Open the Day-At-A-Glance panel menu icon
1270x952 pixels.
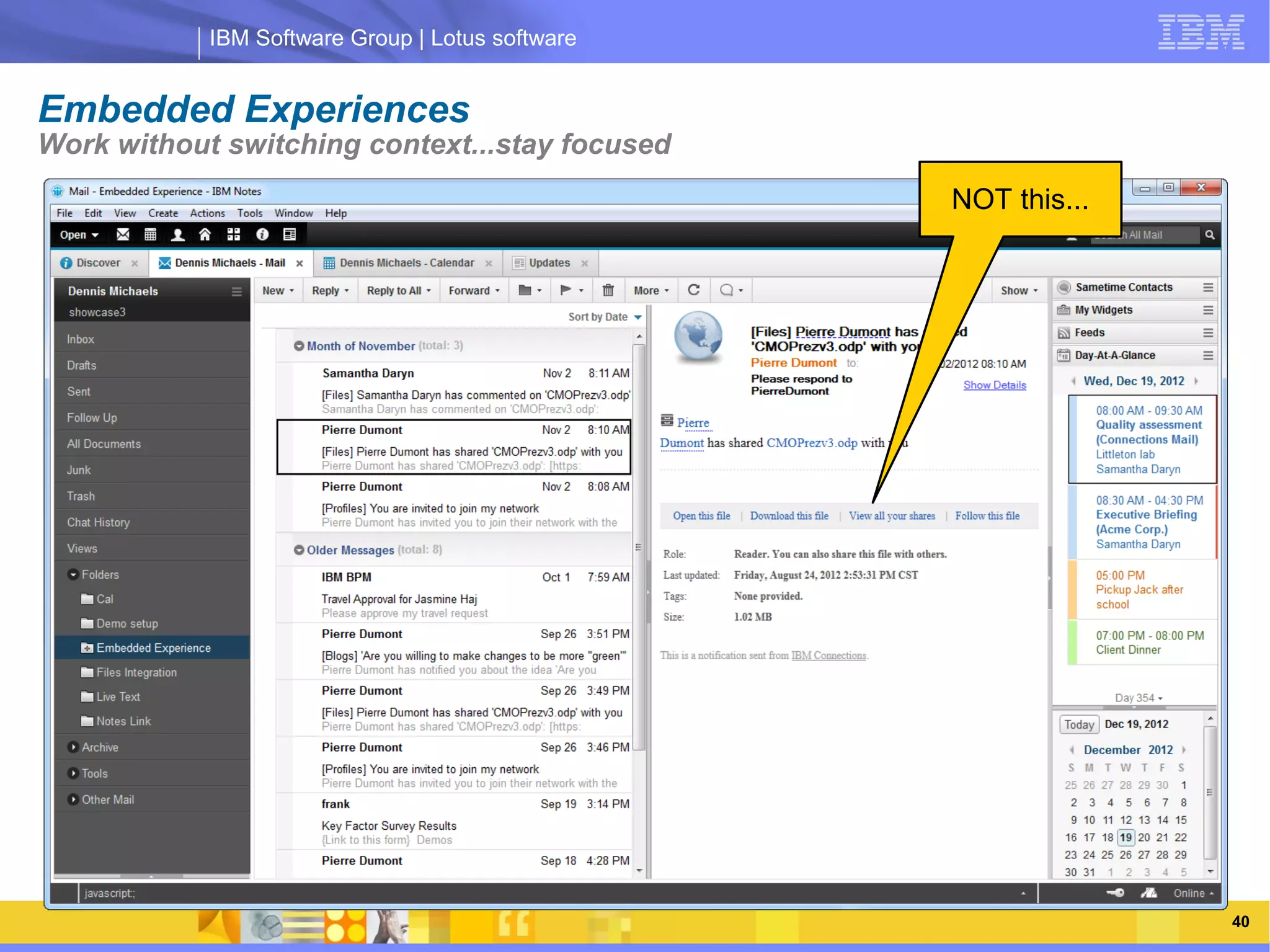[1208, 355]
